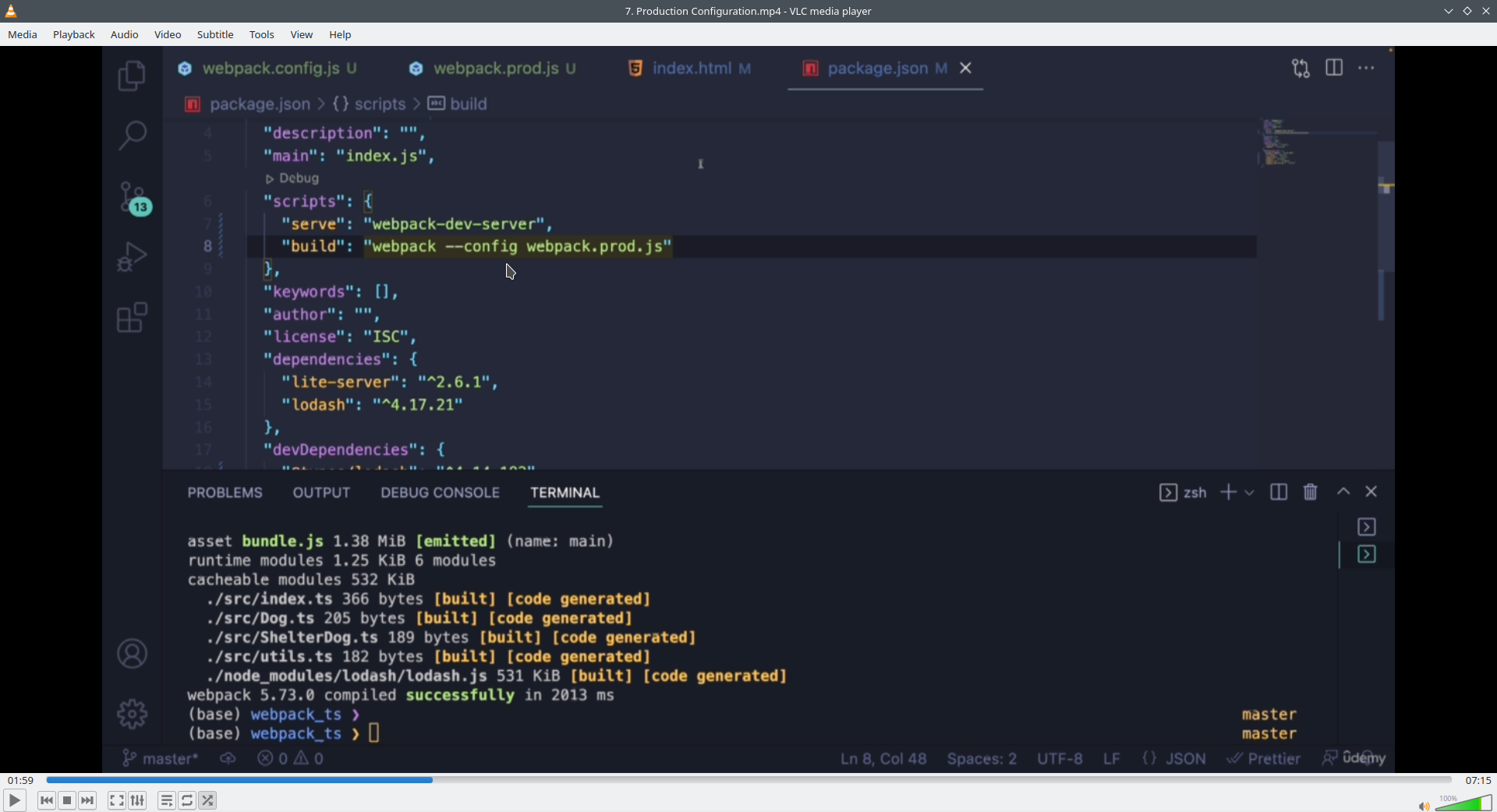Open the VLC Tools menu
The image size is (1497, 812).
click(262, 34)
